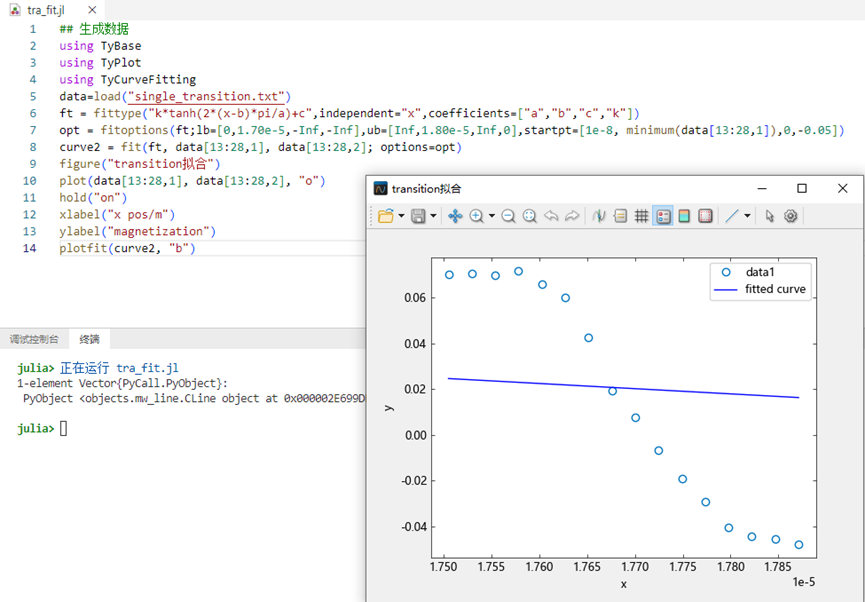Open figure settings gear icon
The height and width of the screenshot is (602, 865).
(x=791, y=216)
